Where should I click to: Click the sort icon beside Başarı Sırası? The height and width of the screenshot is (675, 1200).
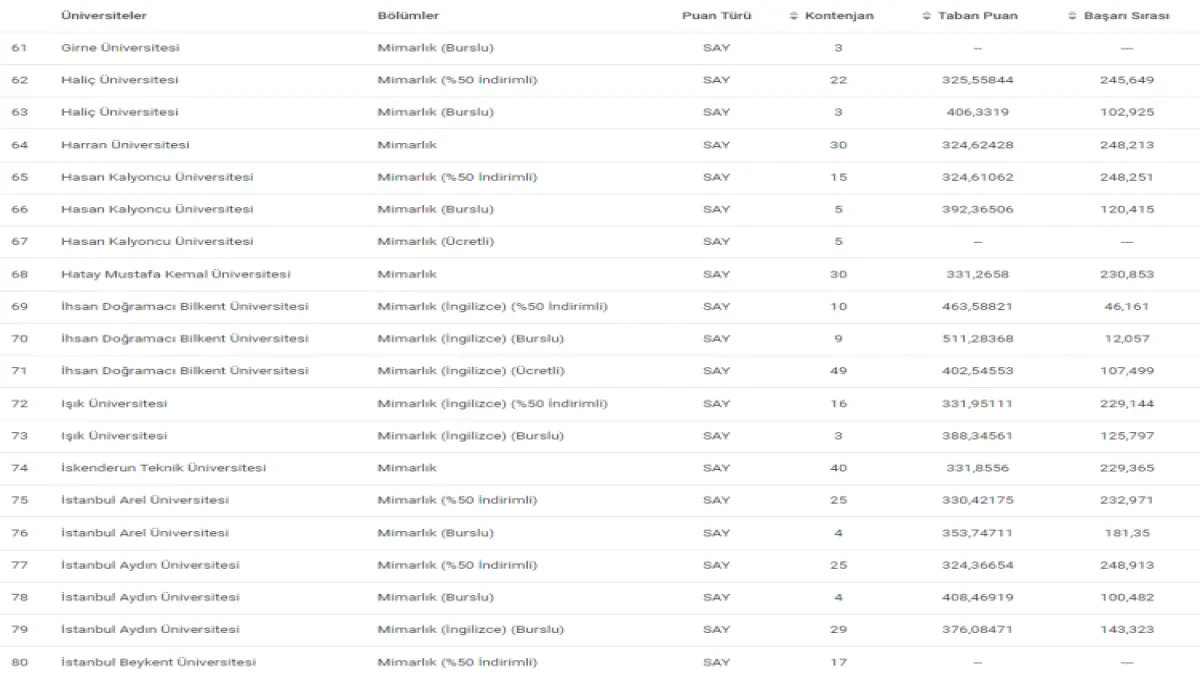[1073, 16]
